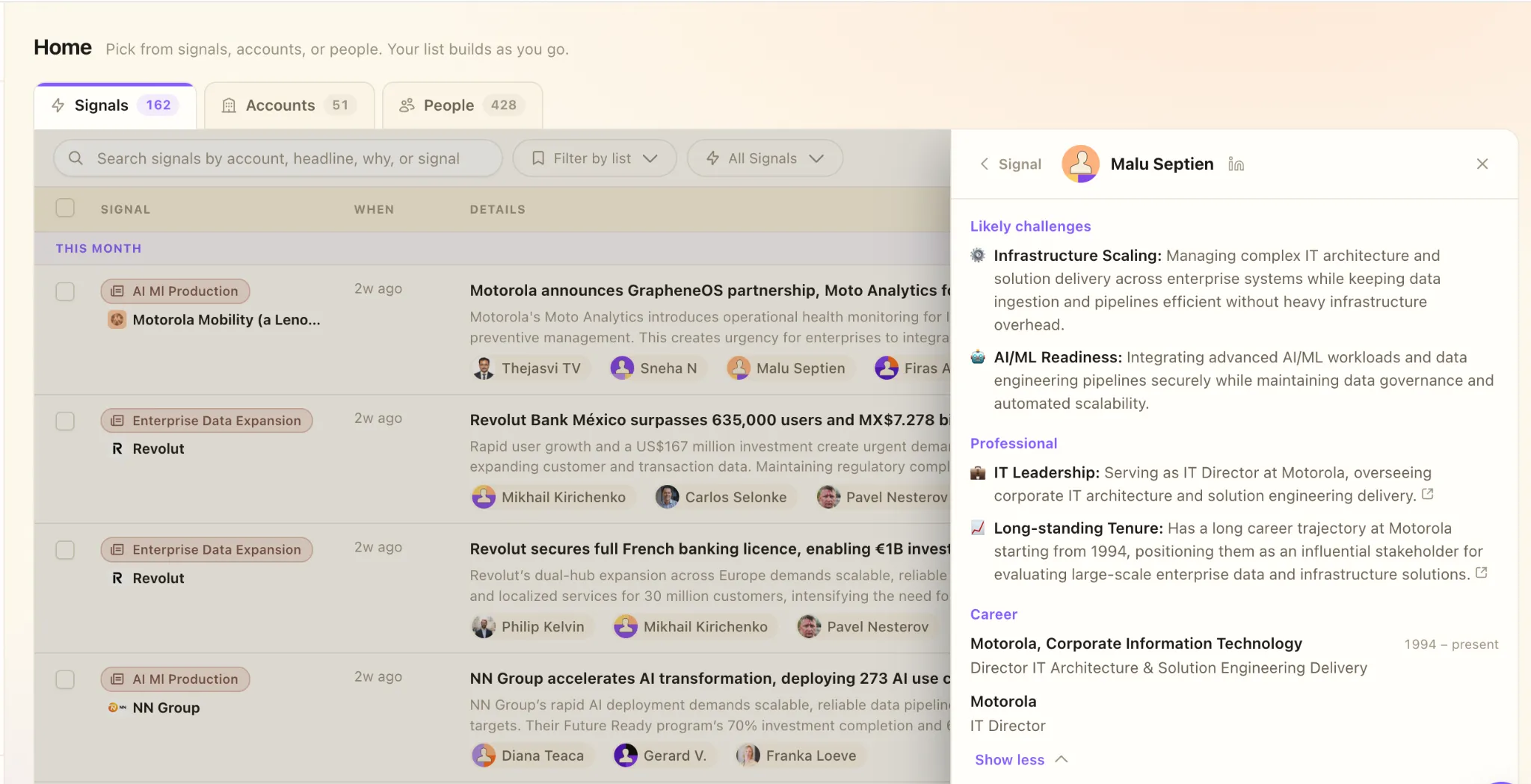Switch to the People tab
The image size is (1531, 784).
462,105
